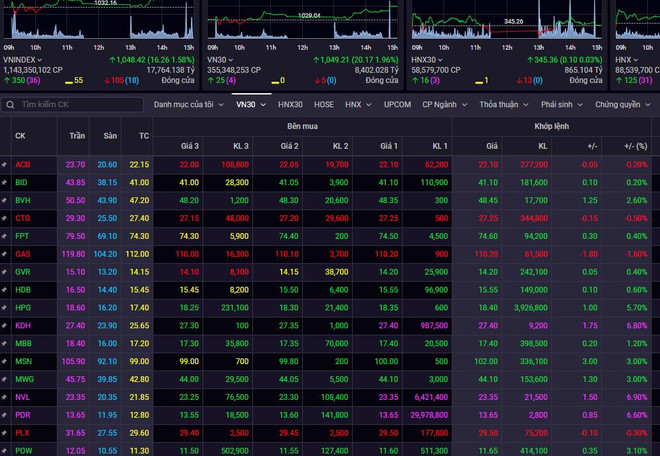Pin the MWG stock row
This screenshot has height=456, width=660.
4,379
